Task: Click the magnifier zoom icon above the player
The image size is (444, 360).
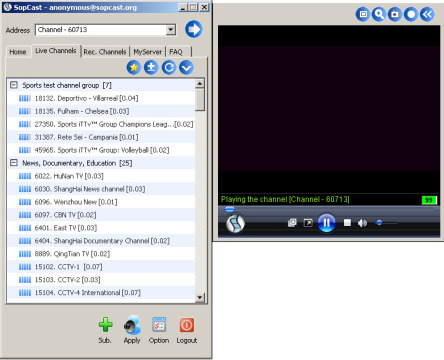Action: point(379,14)
